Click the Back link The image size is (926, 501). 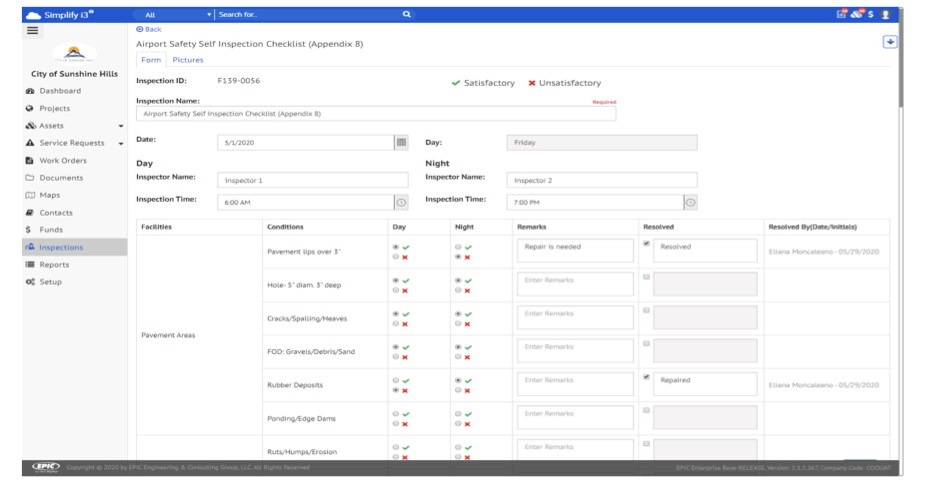149,29
